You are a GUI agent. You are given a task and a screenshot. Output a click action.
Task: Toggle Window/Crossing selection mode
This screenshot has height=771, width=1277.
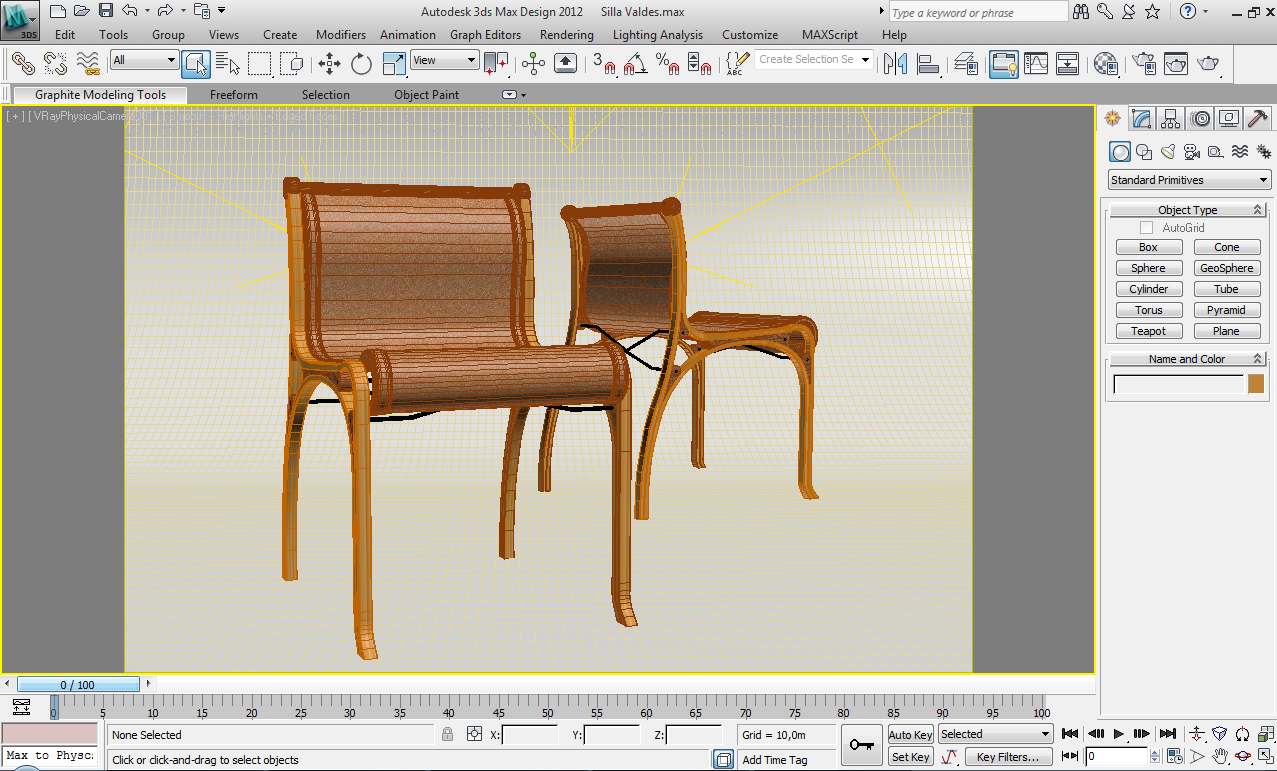292,64
